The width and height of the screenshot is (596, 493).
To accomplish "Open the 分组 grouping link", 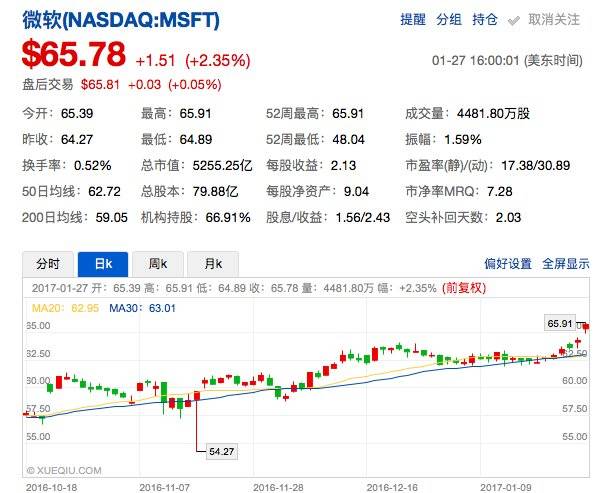I will (449, 19).
